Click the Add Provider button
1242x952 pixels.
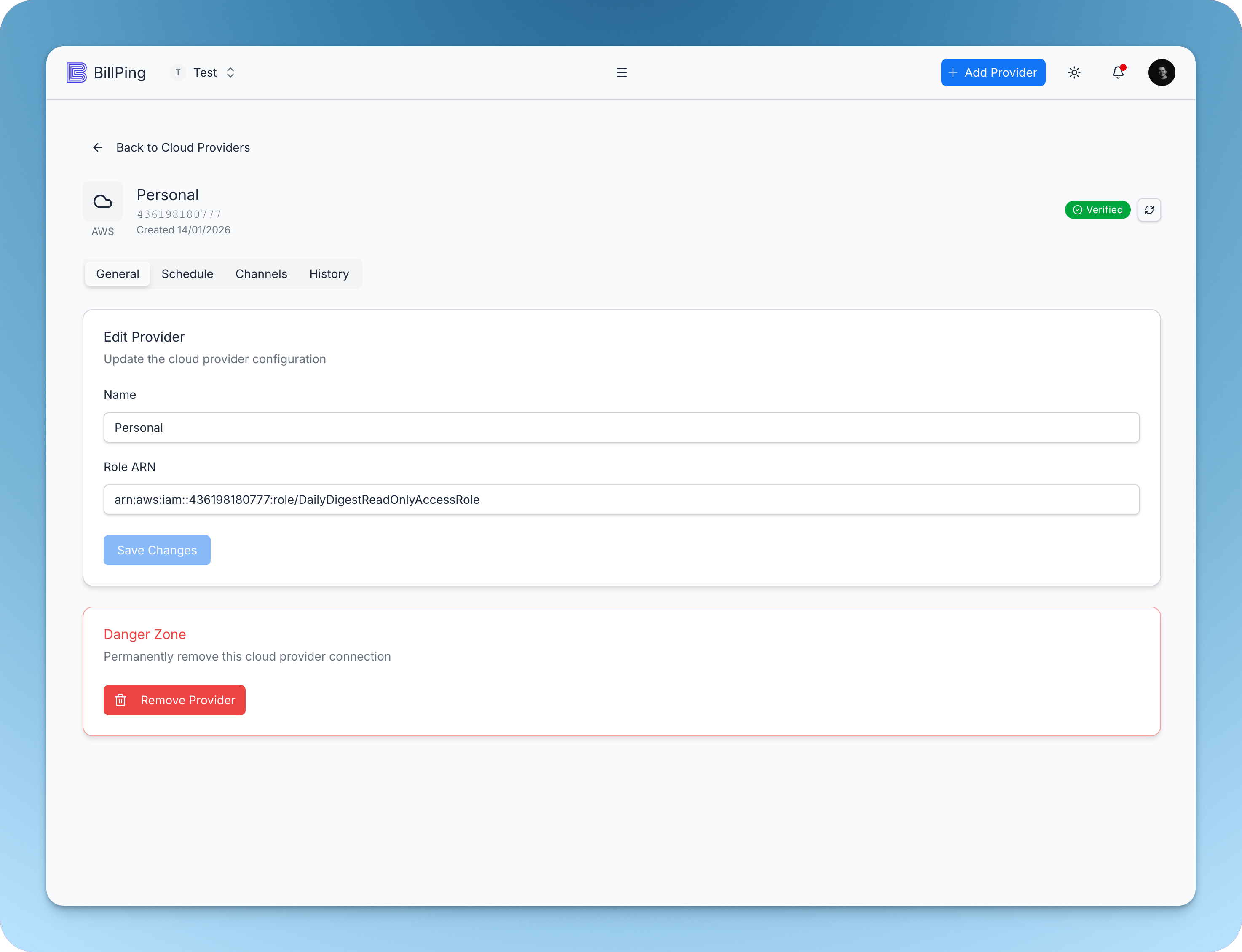pos(993,72)
